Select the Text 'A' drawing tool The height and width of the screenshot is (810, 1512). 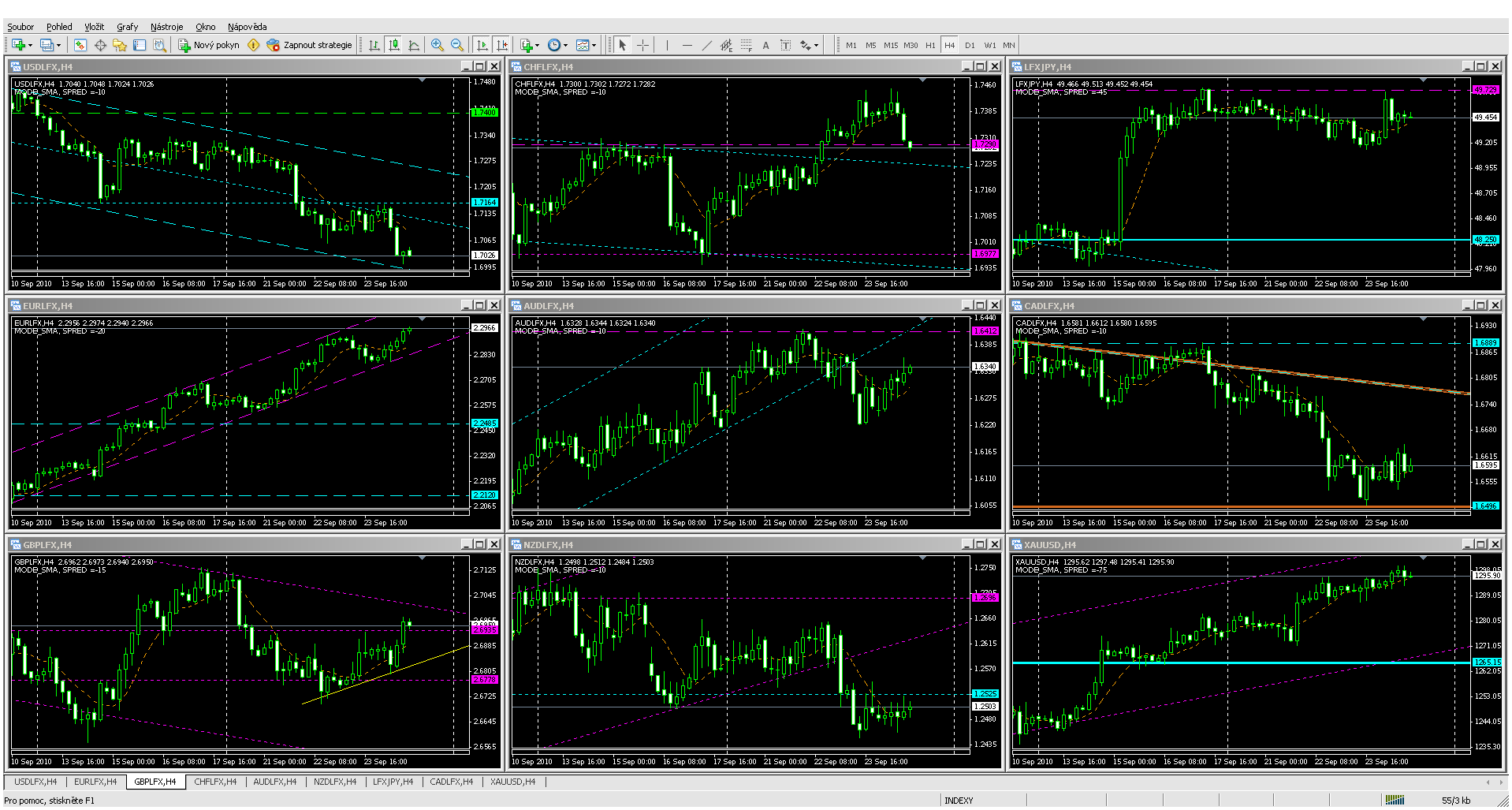click(765, 46)
